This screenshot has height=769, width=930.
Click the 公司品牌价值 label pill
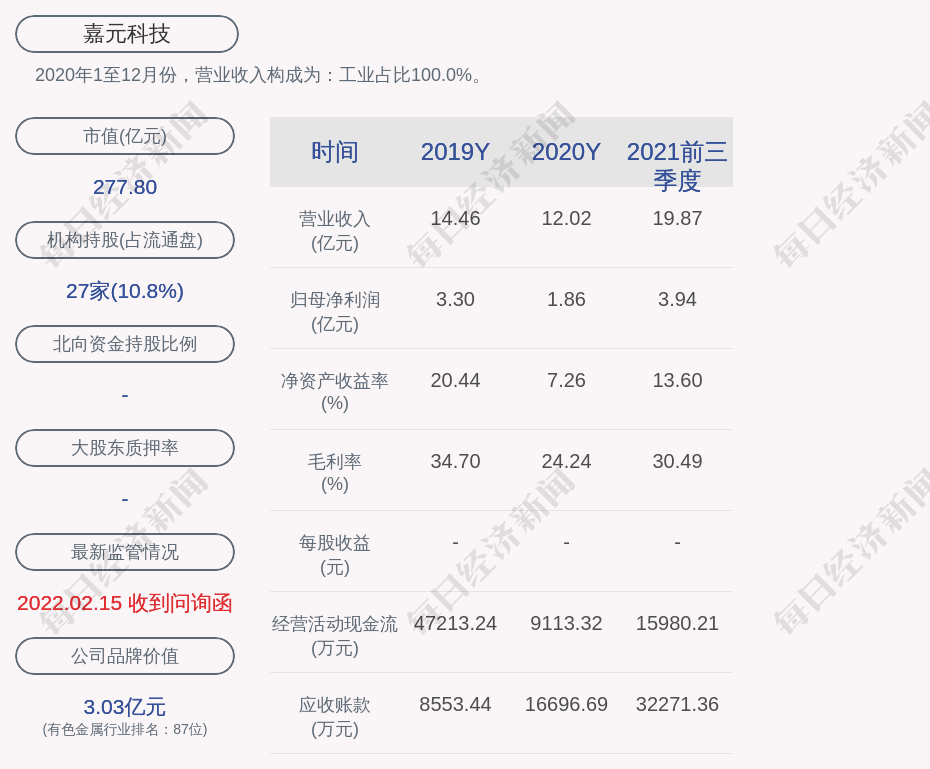tap(125, 656)
